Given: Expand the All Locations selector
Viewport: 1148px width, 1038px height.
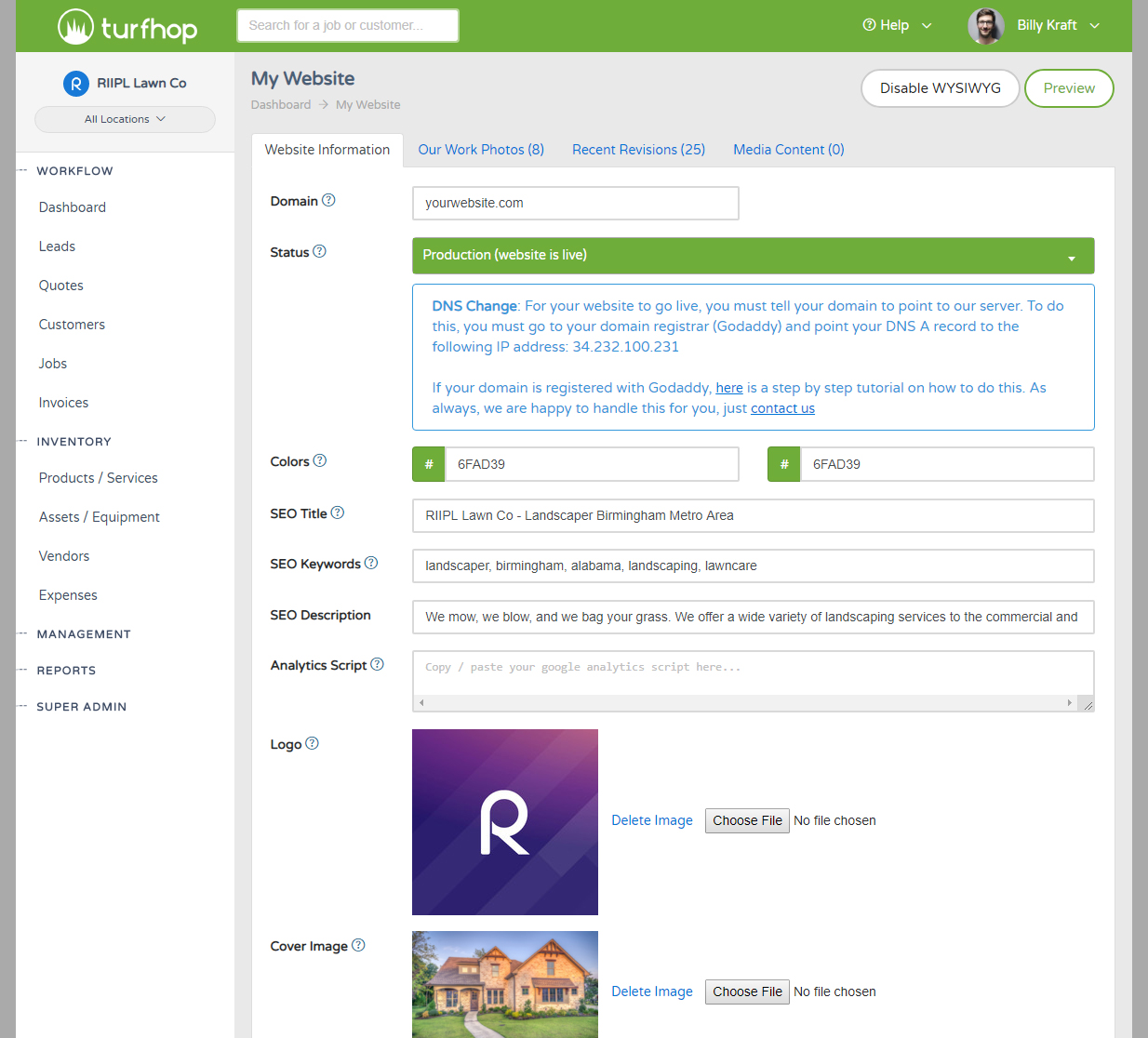Looking at the screenshot, I should pyautogui.click(x=125, y=119).
